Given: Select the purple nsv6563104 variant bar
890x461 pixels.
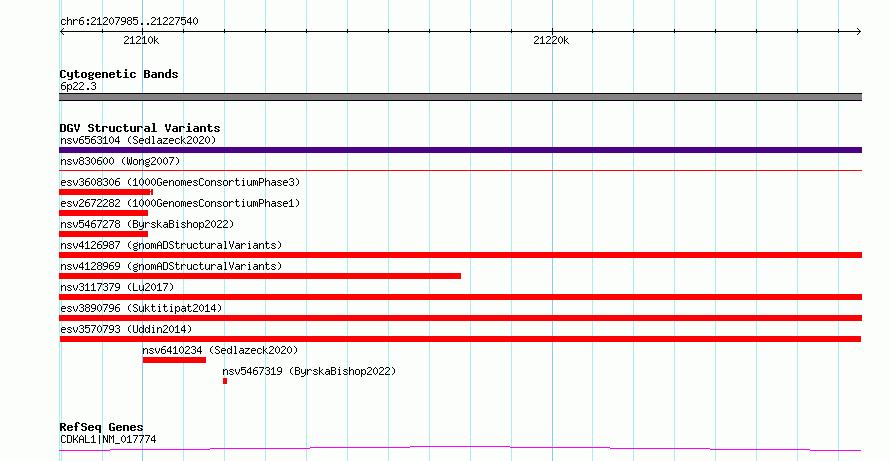Looking at the screenshot, I should [460, 150].
